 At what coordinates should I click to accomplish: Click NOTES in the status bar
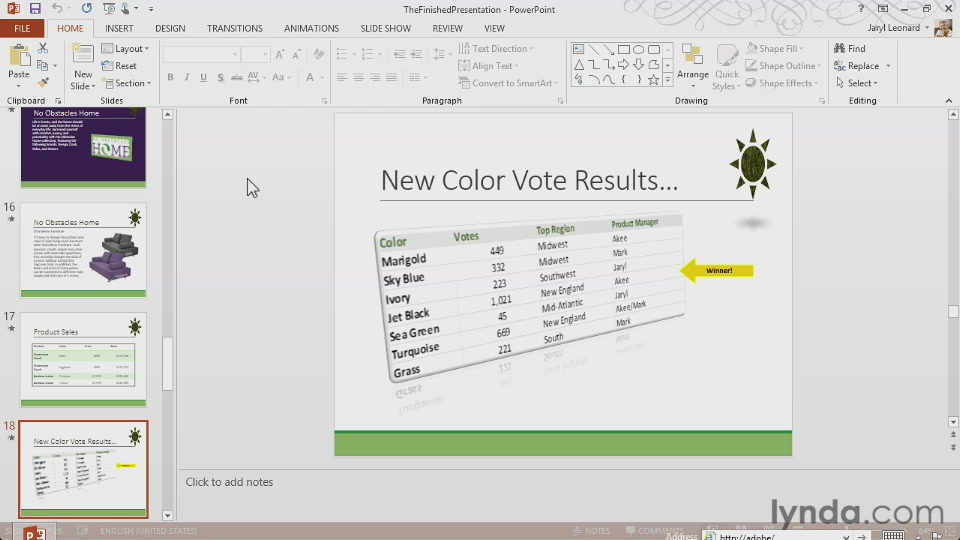[591, 531]
